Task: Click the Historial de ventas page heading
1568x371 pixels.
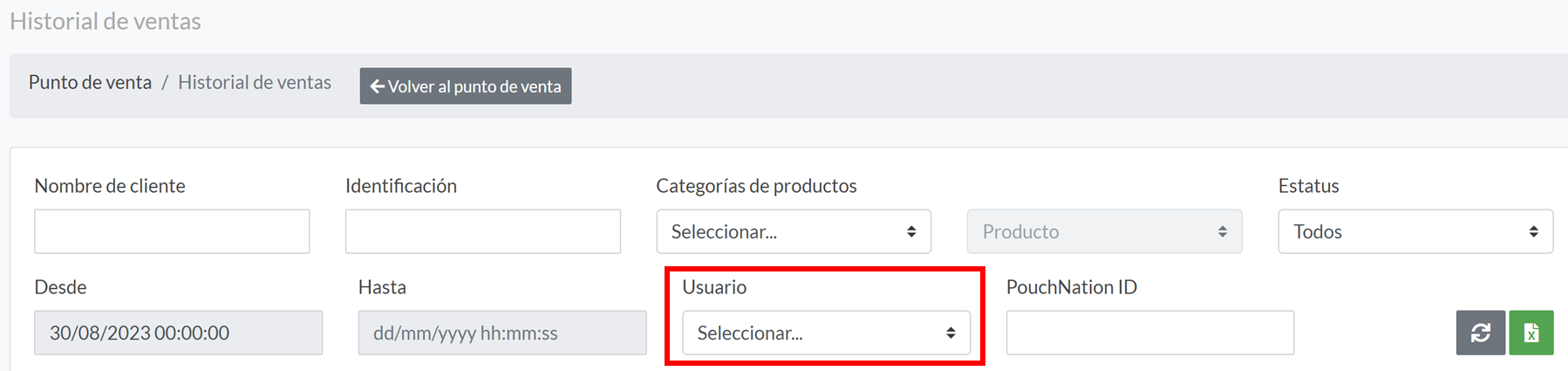Action: 106,21
